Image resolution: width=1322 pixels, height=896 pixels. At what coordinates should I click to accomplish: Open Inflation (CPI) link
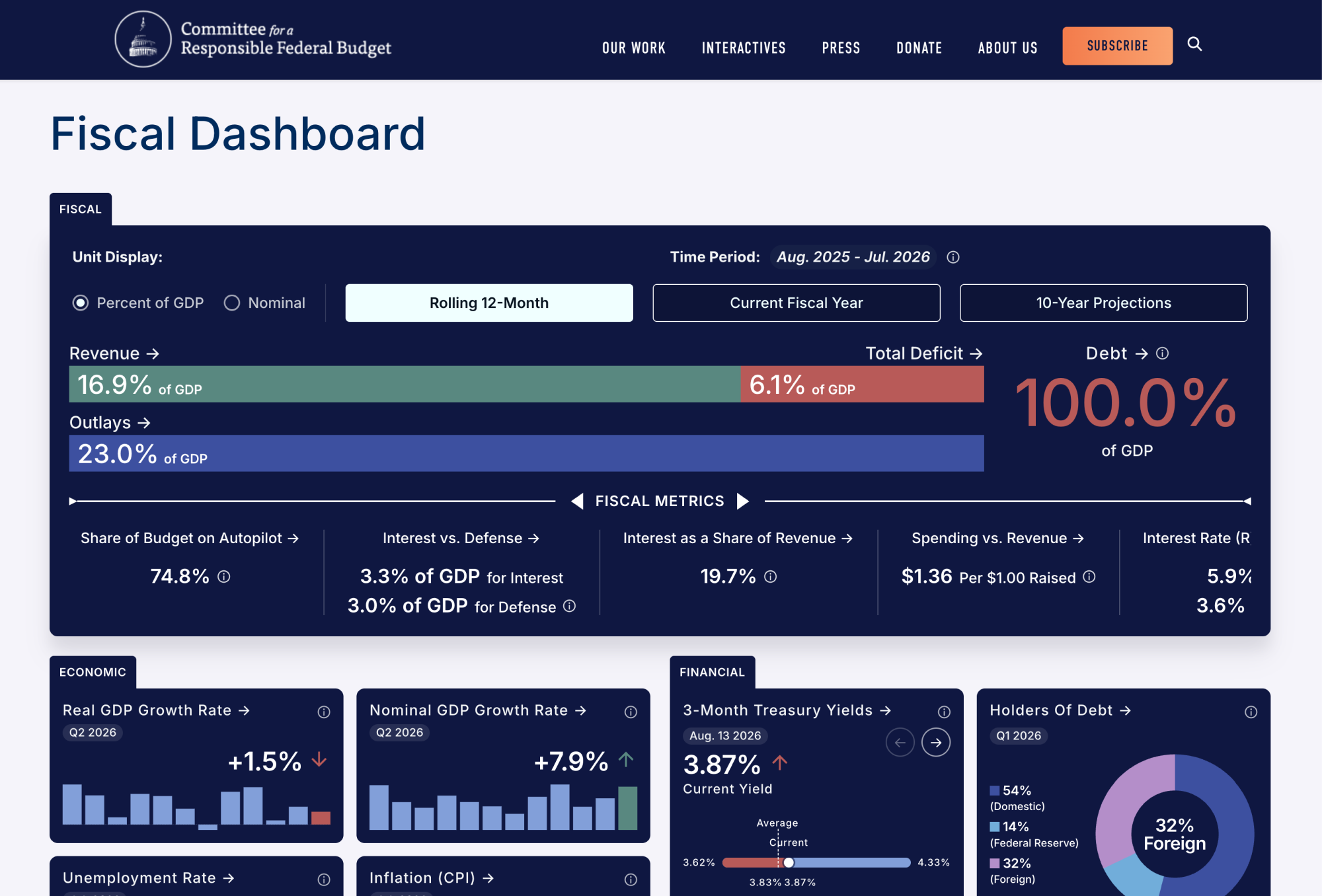click(x=432, y=878)
